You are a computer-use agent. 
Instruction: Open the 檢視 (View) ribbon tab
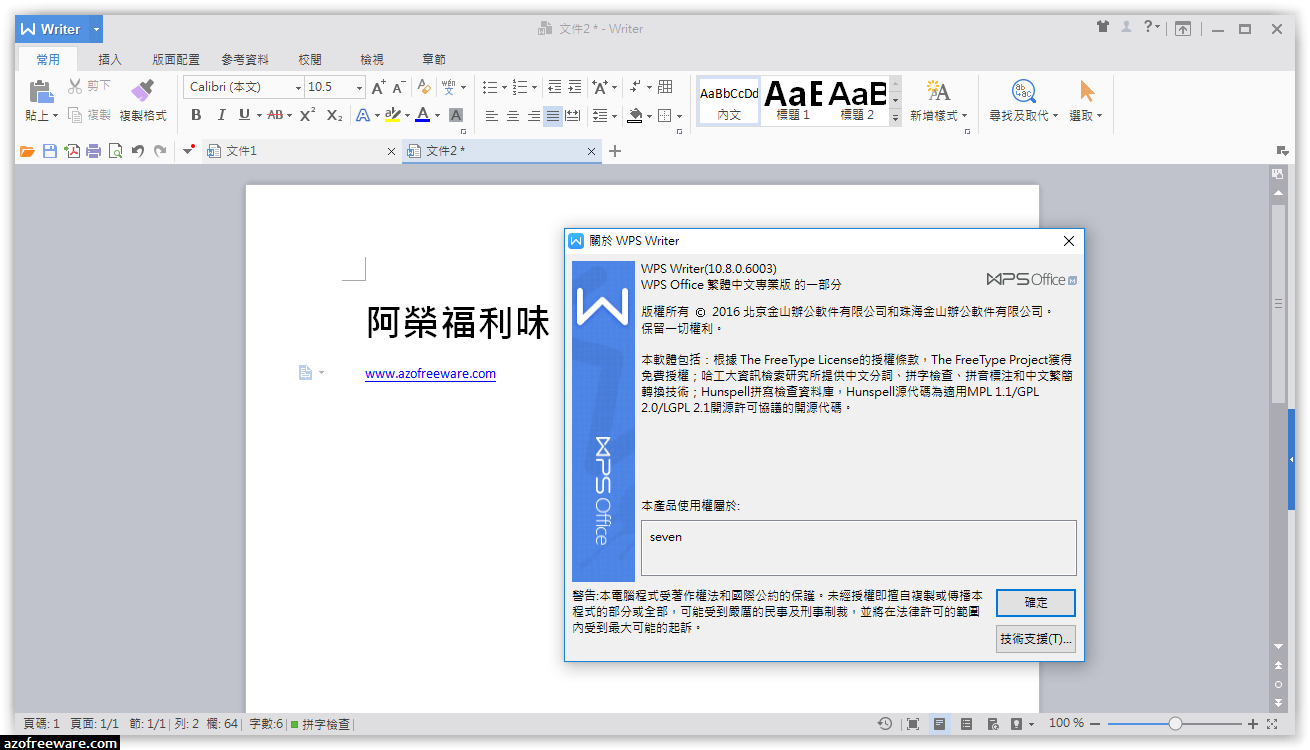click(x=372, y=60)
